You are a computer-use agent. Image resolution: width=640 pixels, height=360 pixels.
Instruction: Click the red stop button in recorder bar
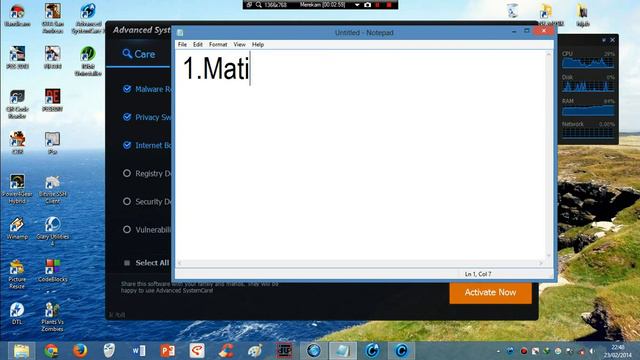(389, 5)
